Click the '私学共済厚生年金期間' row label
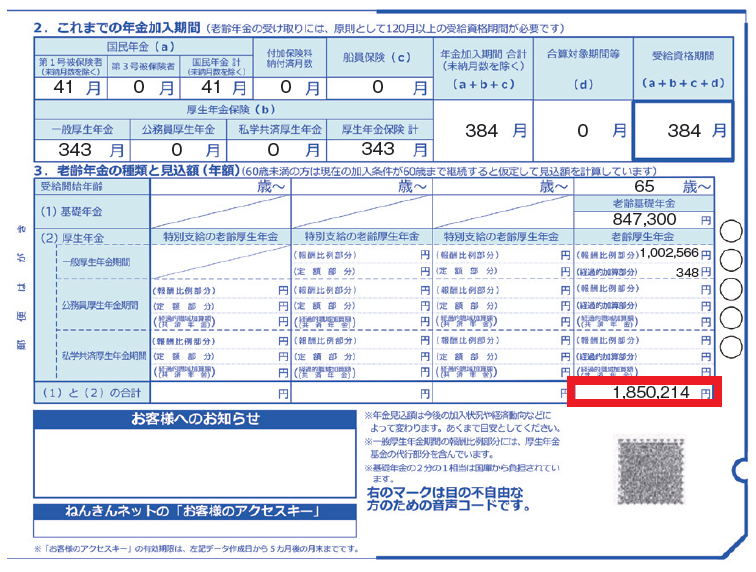The height and width of the screenshot is (572, 756). point(104,356)
